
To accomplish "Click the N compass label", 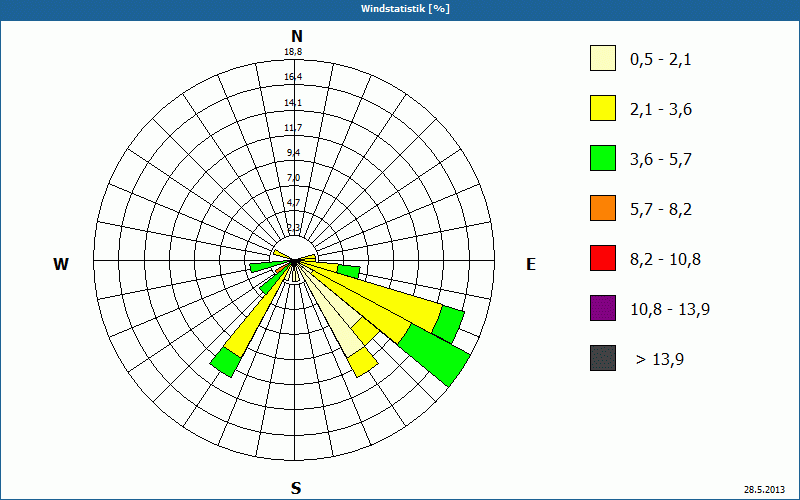I will 296,36.
